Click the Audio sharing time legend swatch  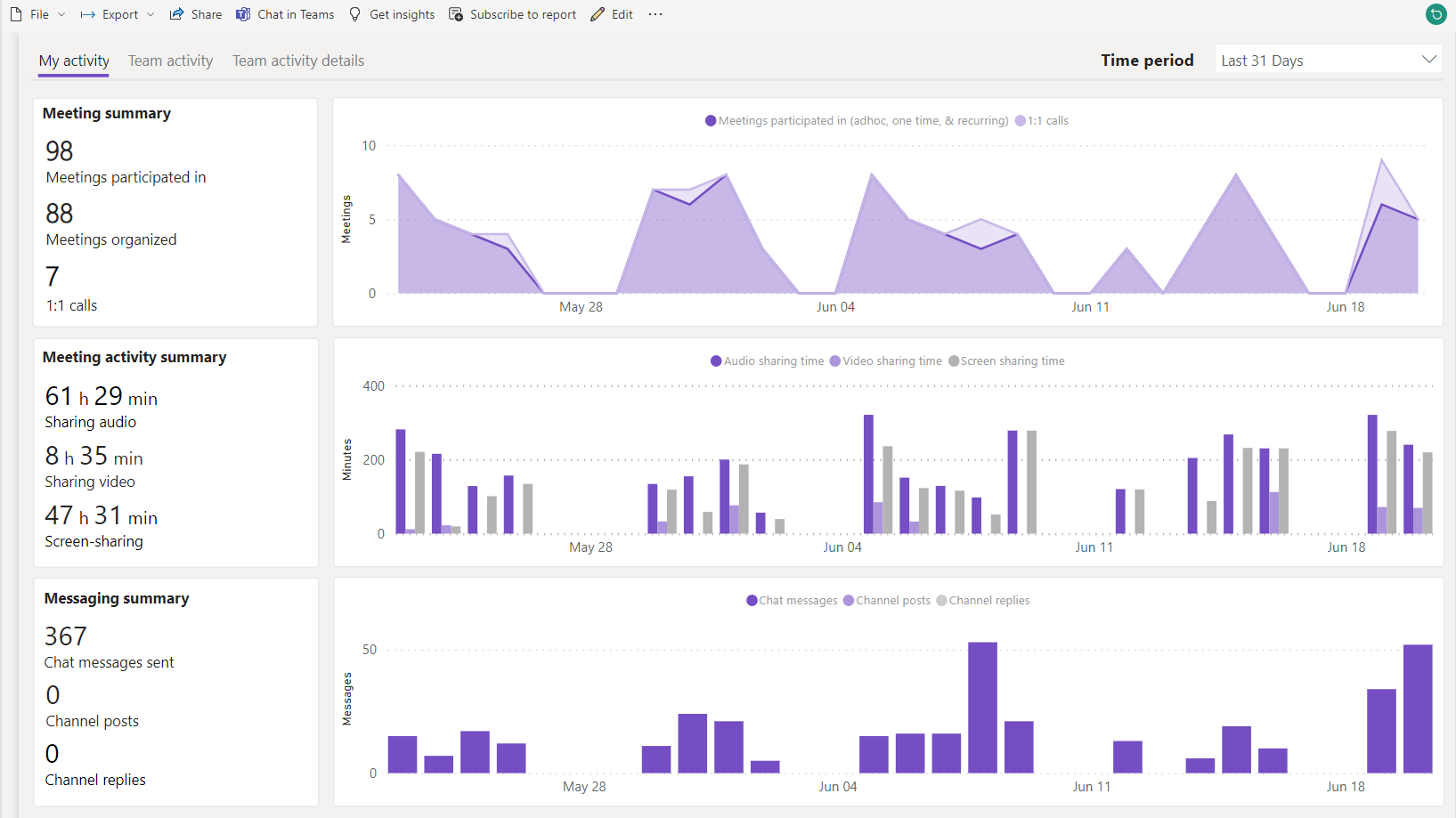(x=716, y=361)
